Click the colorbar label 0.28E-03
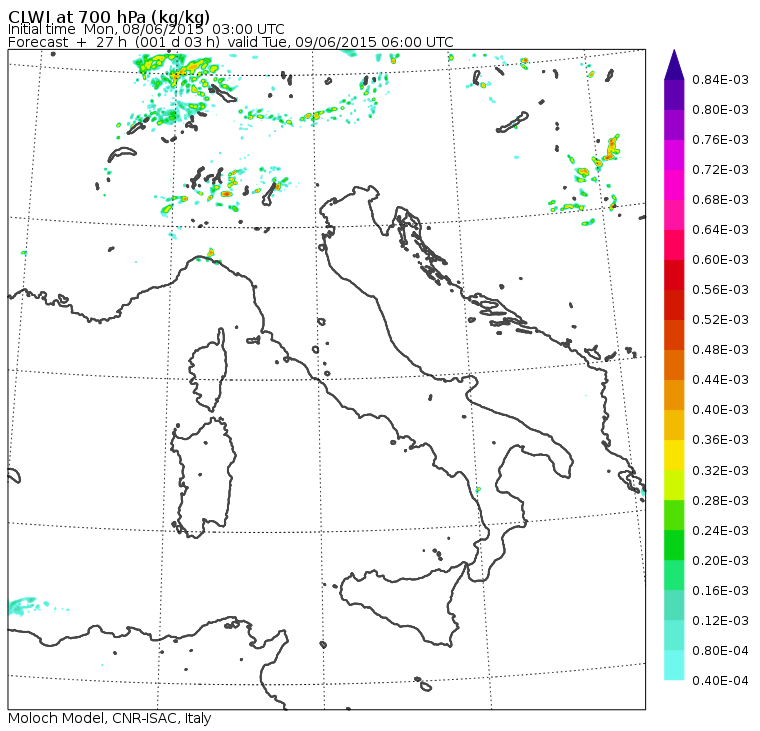760x731 pixels. coord(720,501)
